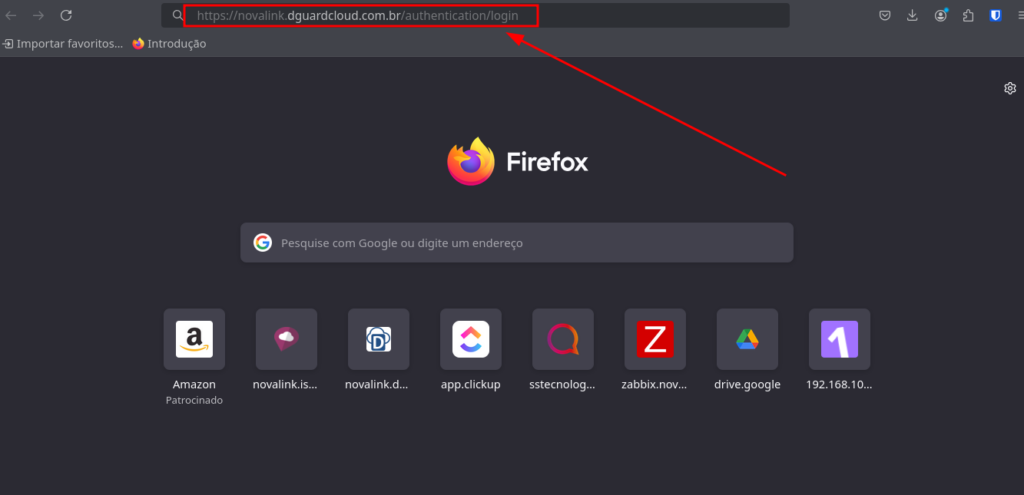Open the zabbix.nov... shortcut tile
Screen dimensions: 1024x495
655,340
